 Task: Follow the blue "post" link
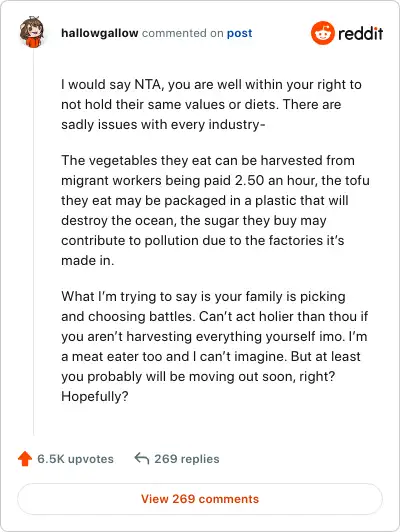pyautogui.click(x=240, y=34)
